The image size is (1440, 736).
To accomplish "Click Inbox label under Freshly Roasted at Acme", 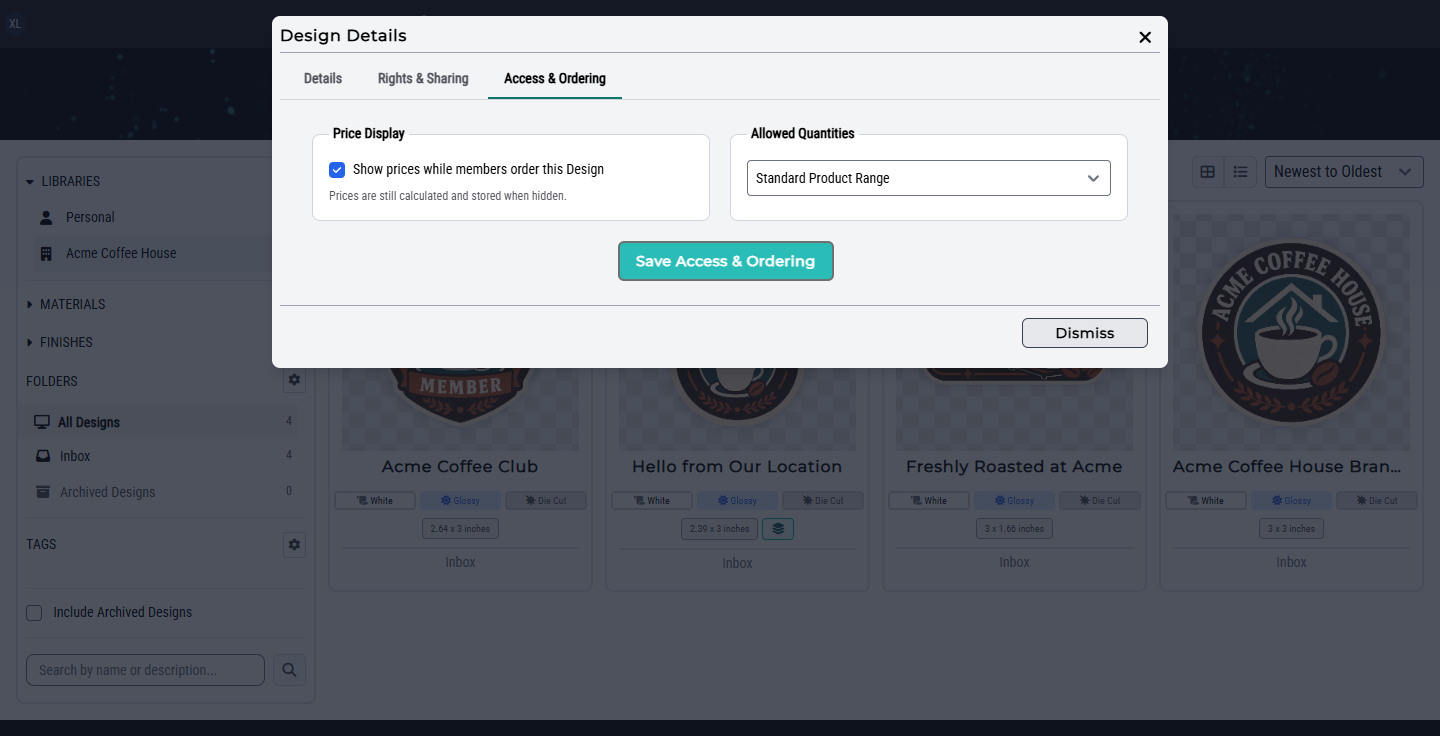I will (x=1014, y=563).
